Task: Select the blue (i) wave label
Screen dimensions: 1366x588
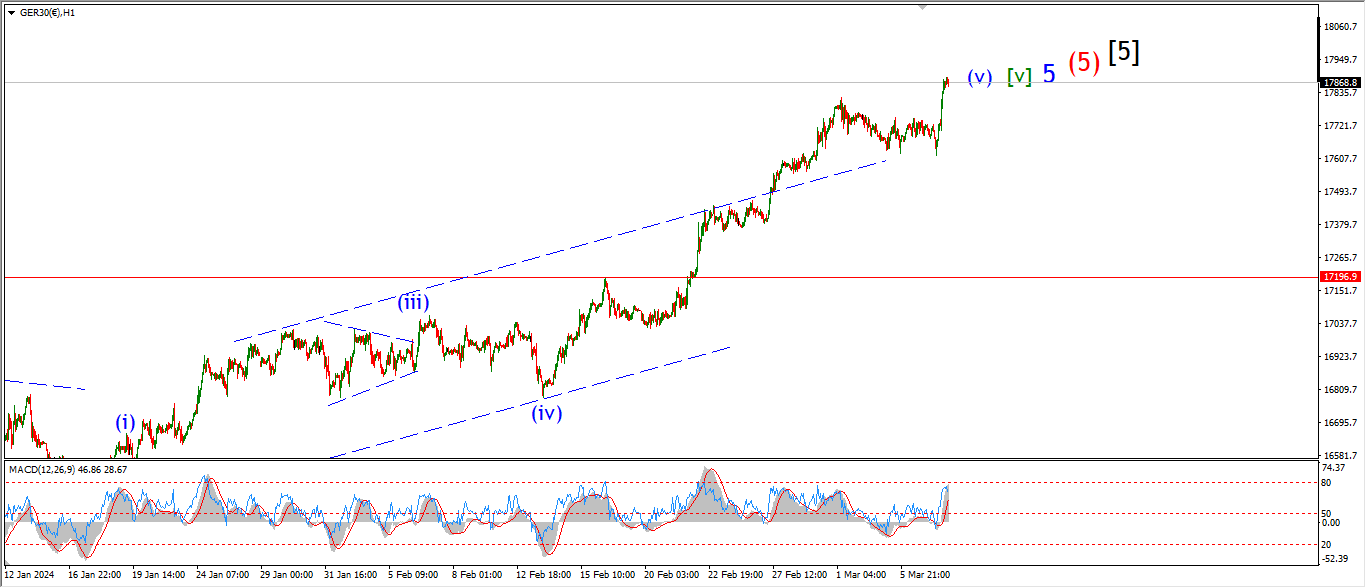Action: [x=124, y=422]
